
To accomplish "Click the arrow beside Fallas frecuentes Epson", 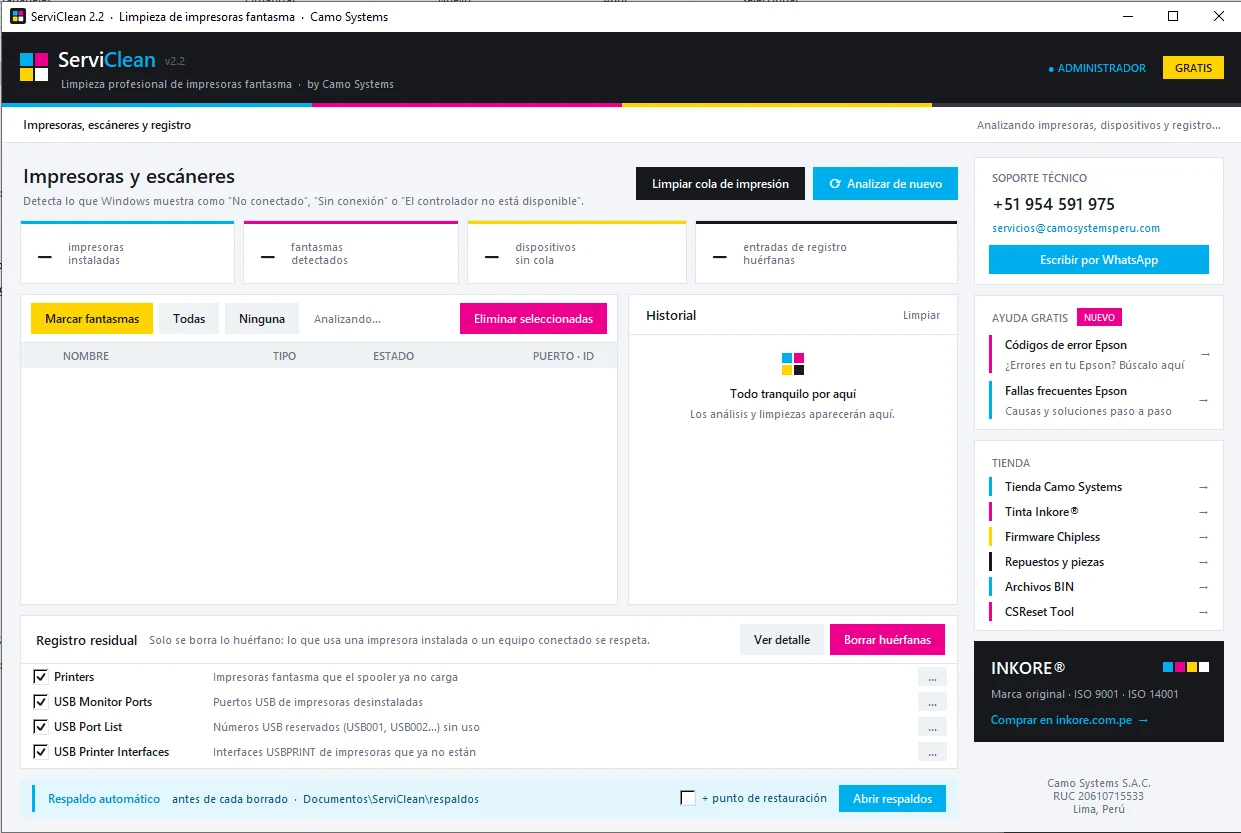I will (x=1204, y=400).
